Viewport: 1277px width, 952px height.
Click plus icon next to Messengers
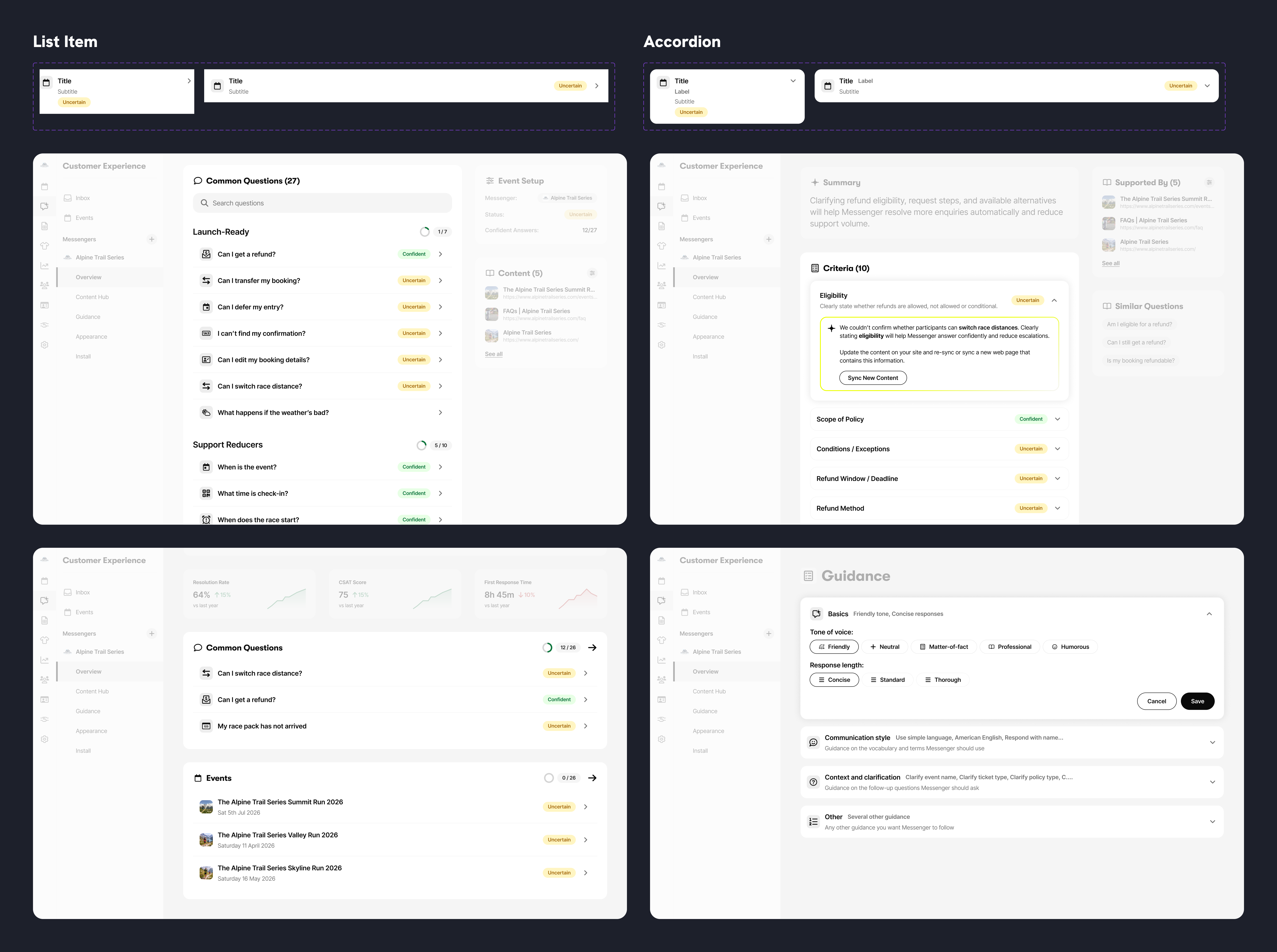click(152, 239)
